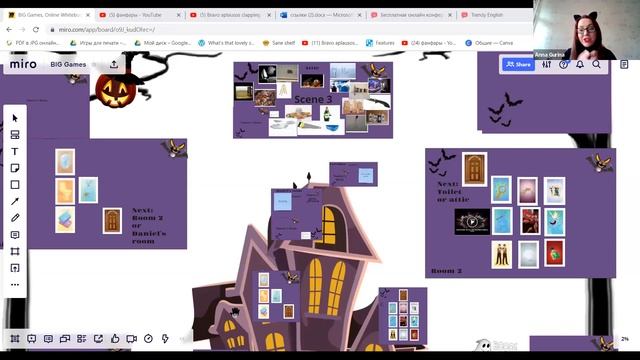Image resolution: width=640 pixels, height=360 pixels.
Task: Open the voting thumbs-up tool
Action: point(115,338)
